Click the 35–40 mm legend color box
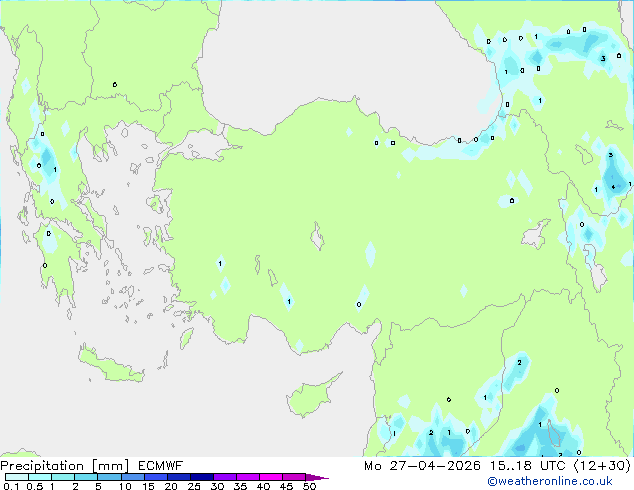 (247, 477)
